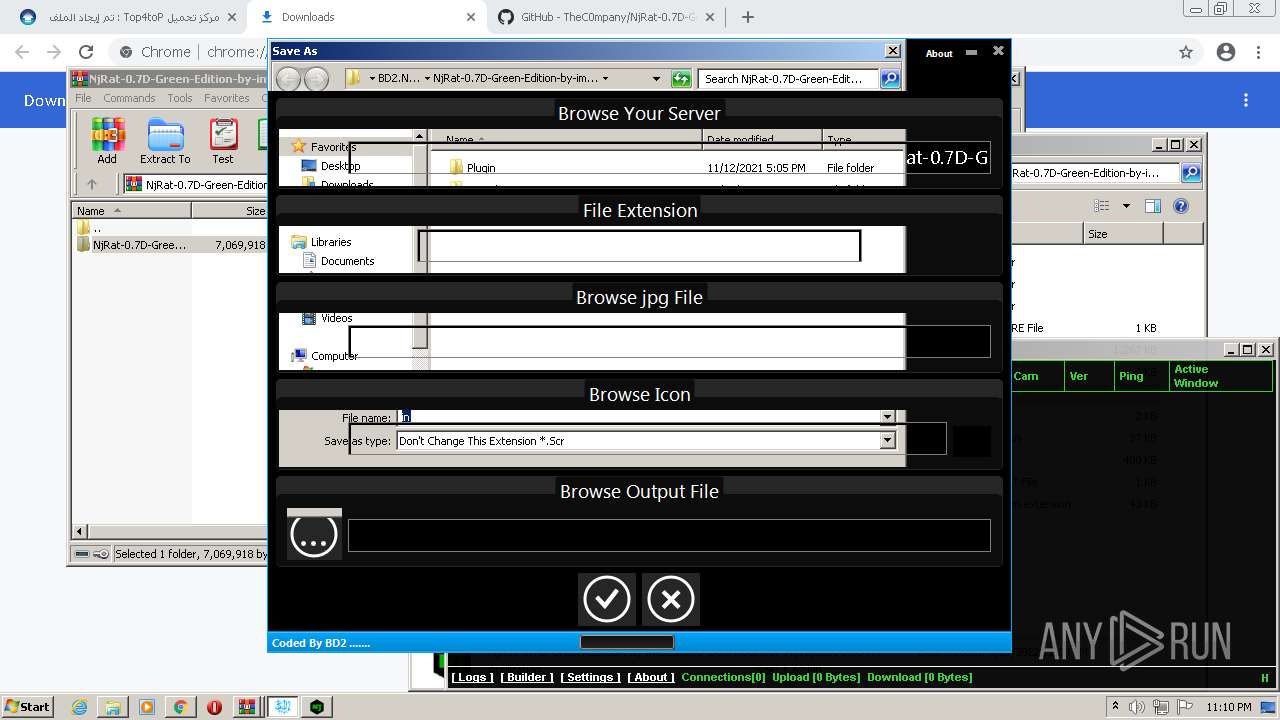The width and height of the screenshot is (1280, 720).
Task: Open explorer help question mark icon
Action: (x=1181, y=206)
